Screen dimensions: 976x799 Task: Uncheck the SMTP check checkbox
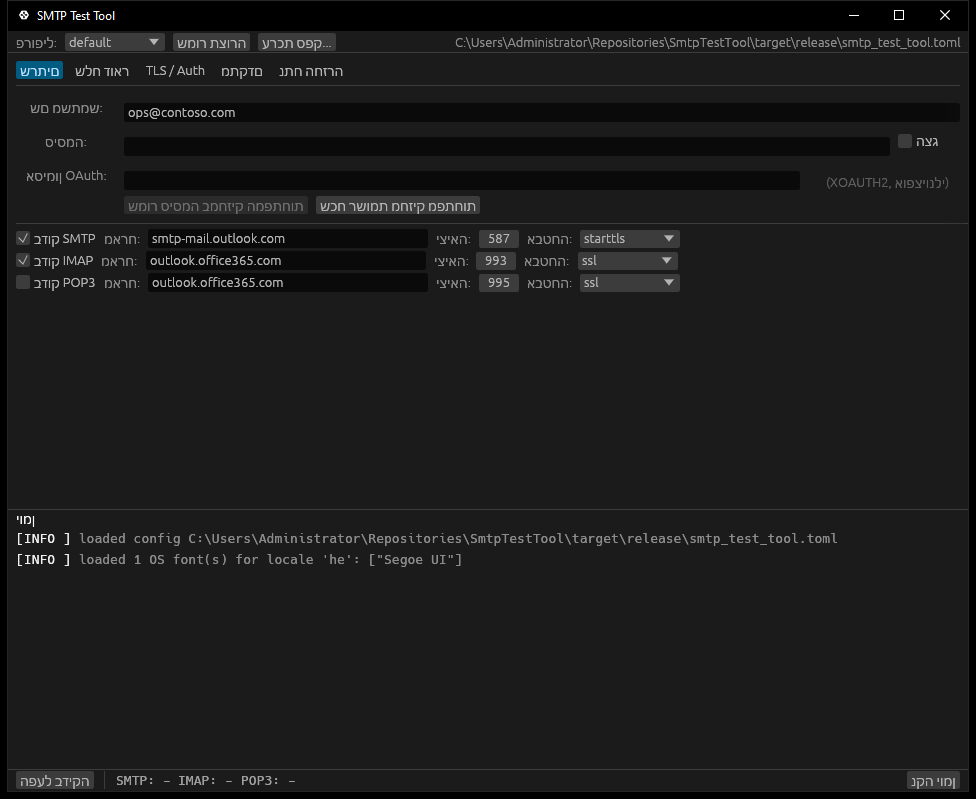pos(23,238)
